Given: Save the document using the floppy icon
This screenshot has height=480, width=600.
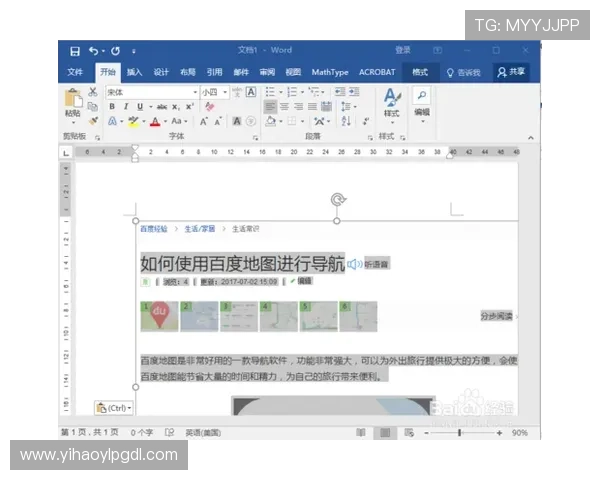Looking at the screenshot, I should click(75, 51).
